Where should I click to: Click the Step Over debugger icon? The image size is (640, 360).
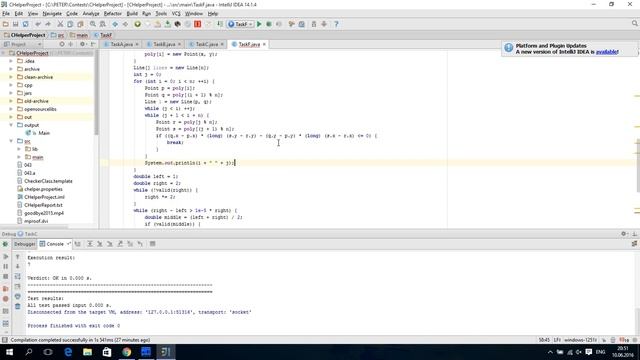tap(90, 244)
